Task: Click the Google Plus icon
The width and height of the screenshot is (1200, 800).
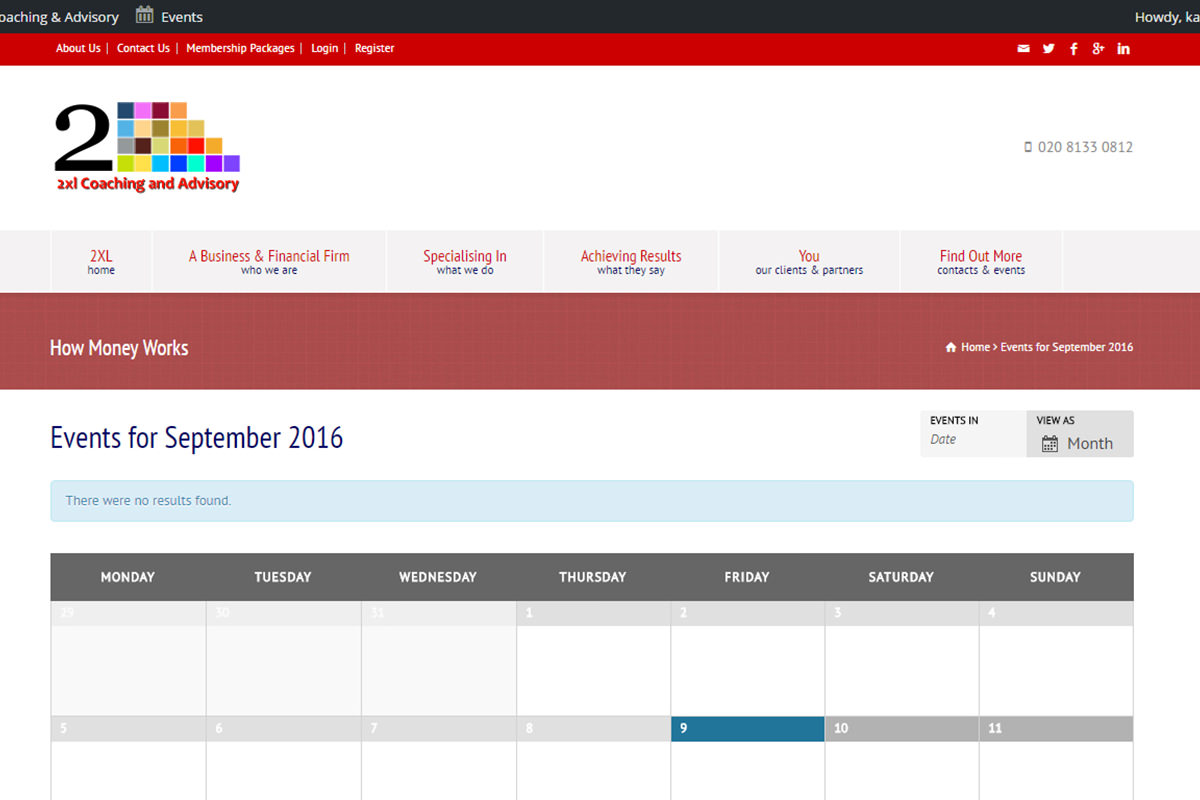Action: coord(1098,49)
